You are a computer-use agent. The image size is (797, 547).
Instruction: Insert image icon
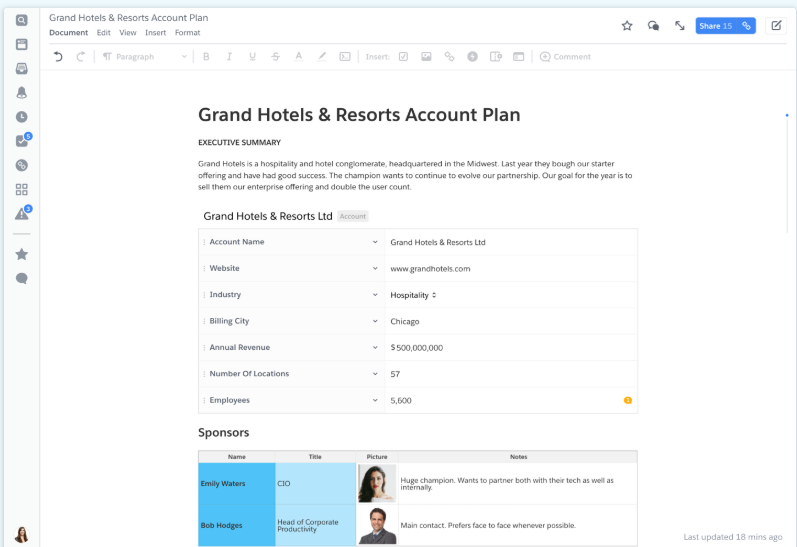point(426,56)
